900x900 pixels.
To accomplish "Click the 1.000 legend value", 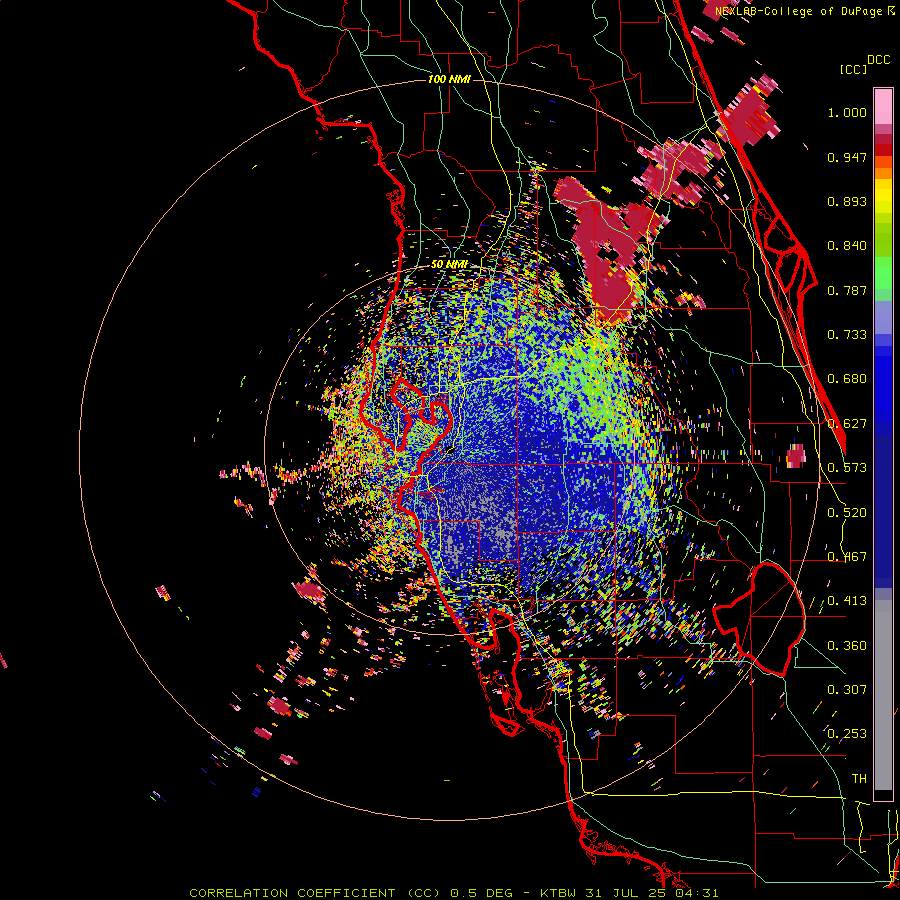I will [x=847, y=112].
